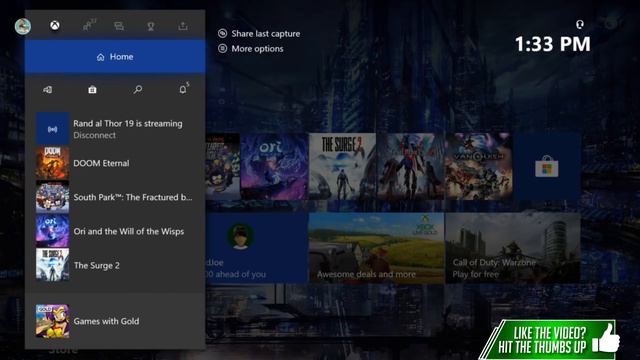Open the profile avatar in the guide
The width and height of the screenshot is (640, 360).
[23, 26]
